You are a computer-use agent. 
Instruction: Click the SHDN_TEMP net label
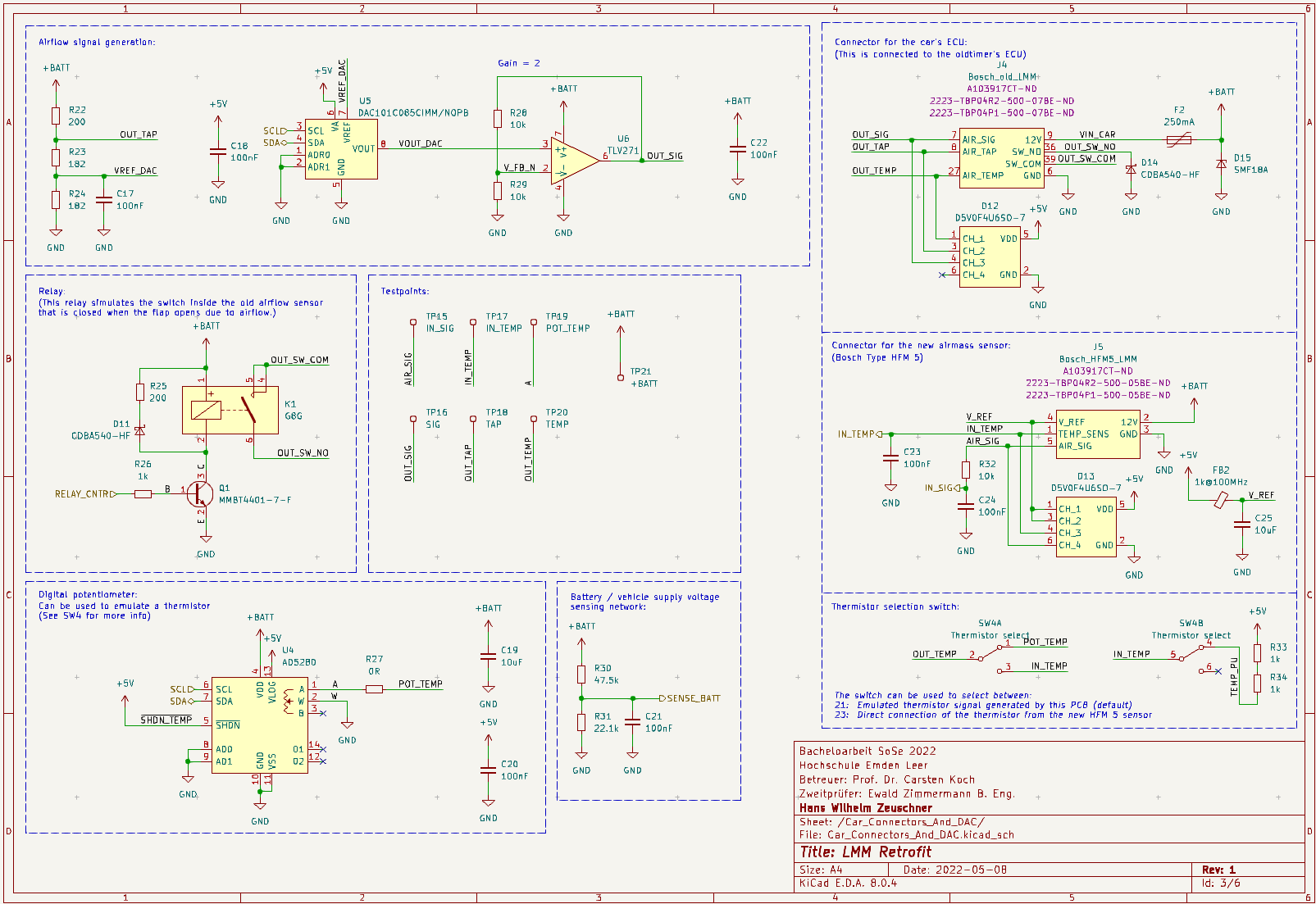point(166,720)
